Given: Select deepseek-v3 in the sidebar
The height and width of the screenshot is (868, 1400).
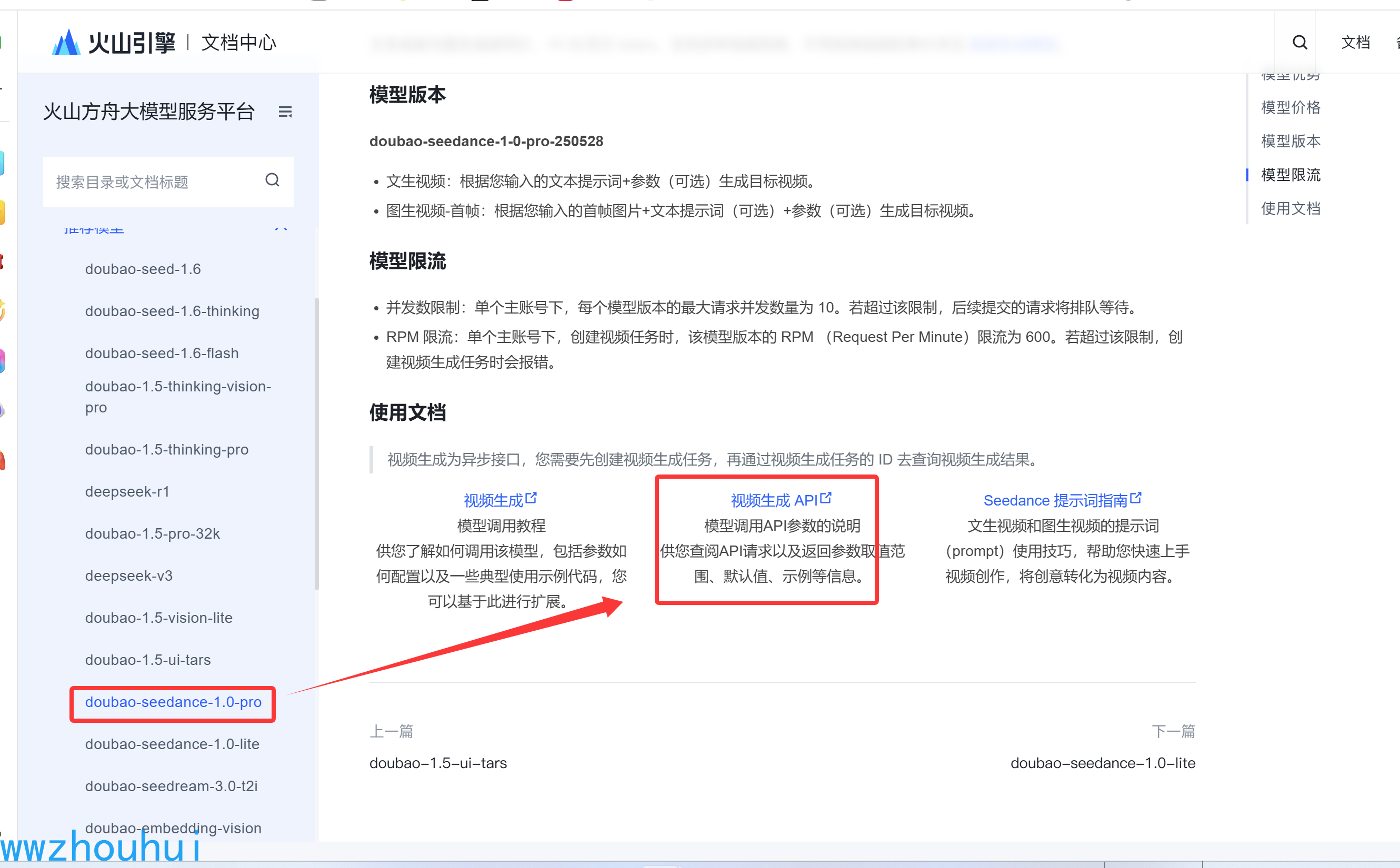Looking at the screenshot, I should tap(128, 576).
